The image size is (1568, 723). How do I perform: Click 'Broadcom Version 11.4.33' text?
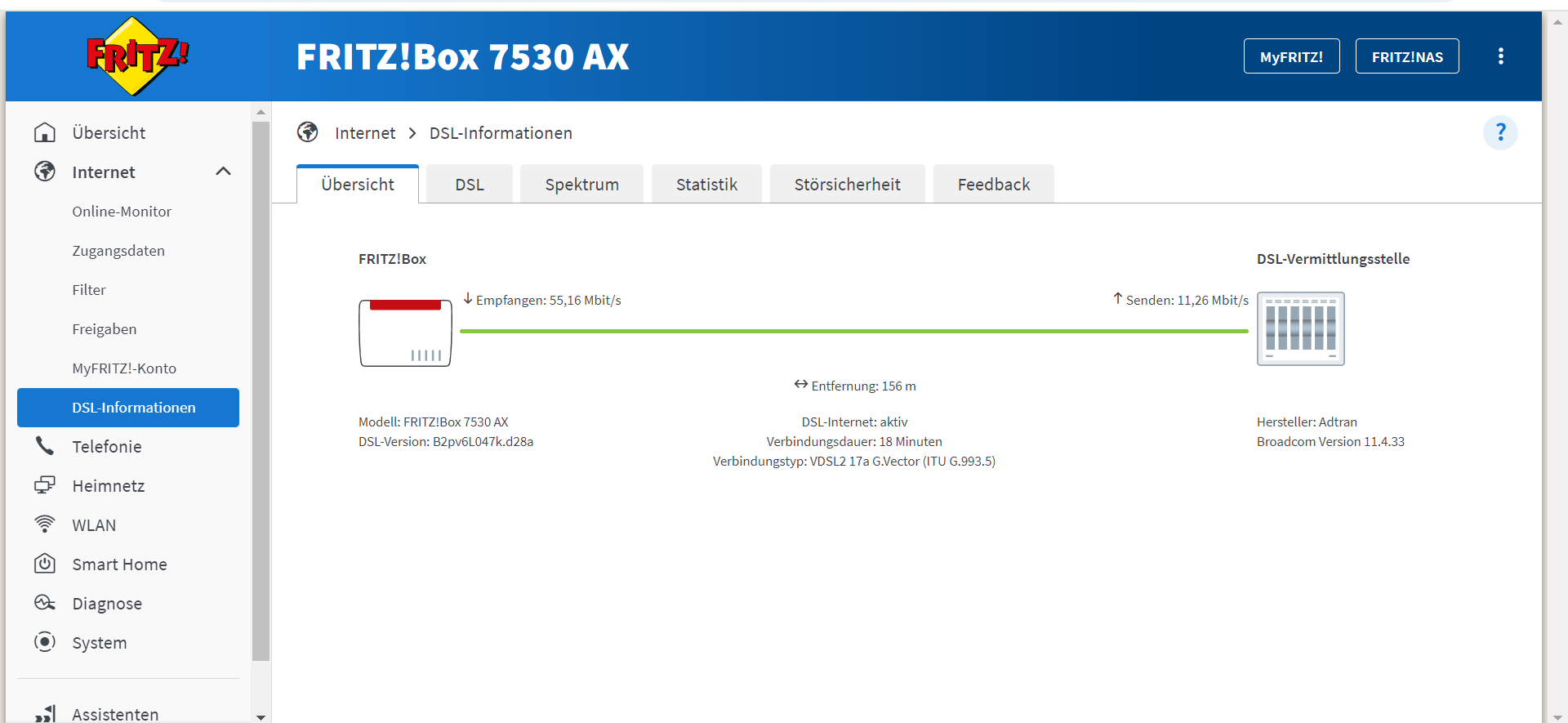[x=1330, y=442]
